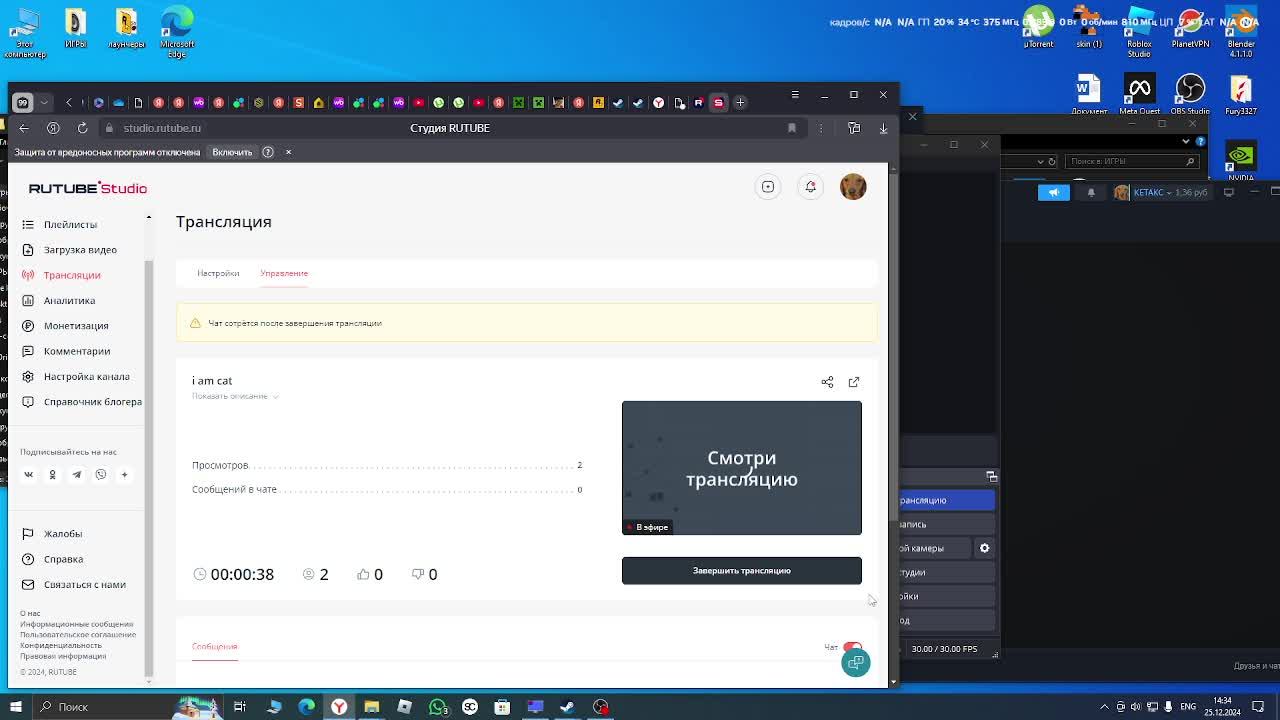Bookmark the page in the address bar

click(792, 128)
